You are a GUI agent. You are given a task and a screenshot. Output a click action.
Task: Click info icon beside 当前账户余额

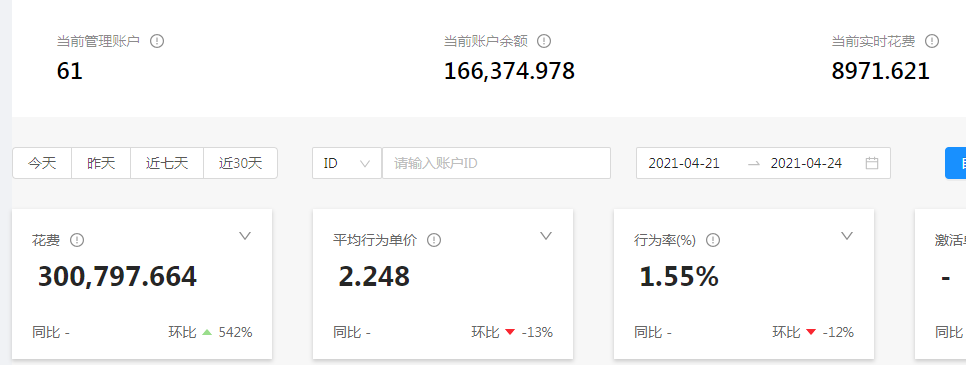coord(543,41)
